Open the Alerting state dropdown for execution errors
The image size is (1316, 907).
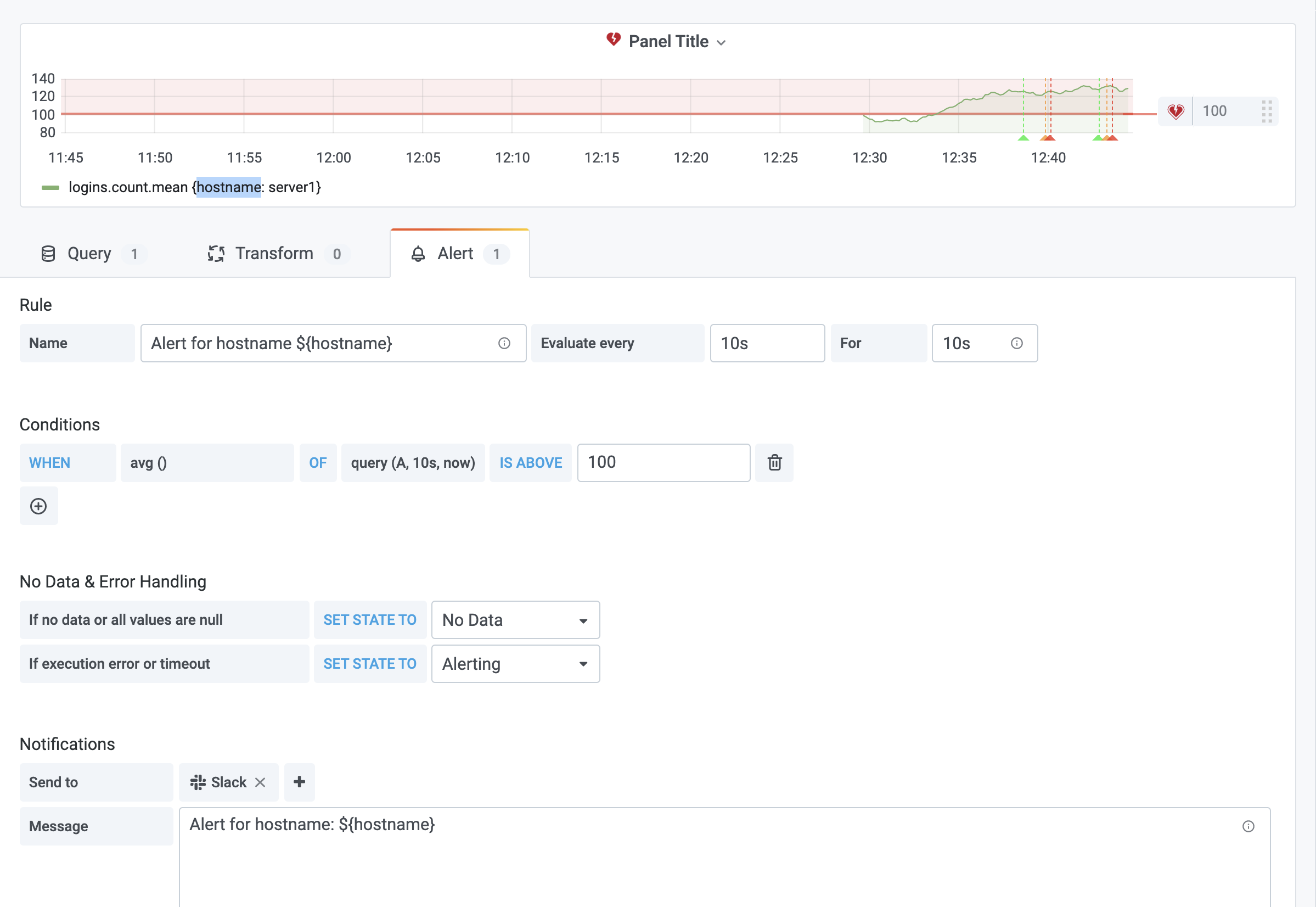pos(515,663)
